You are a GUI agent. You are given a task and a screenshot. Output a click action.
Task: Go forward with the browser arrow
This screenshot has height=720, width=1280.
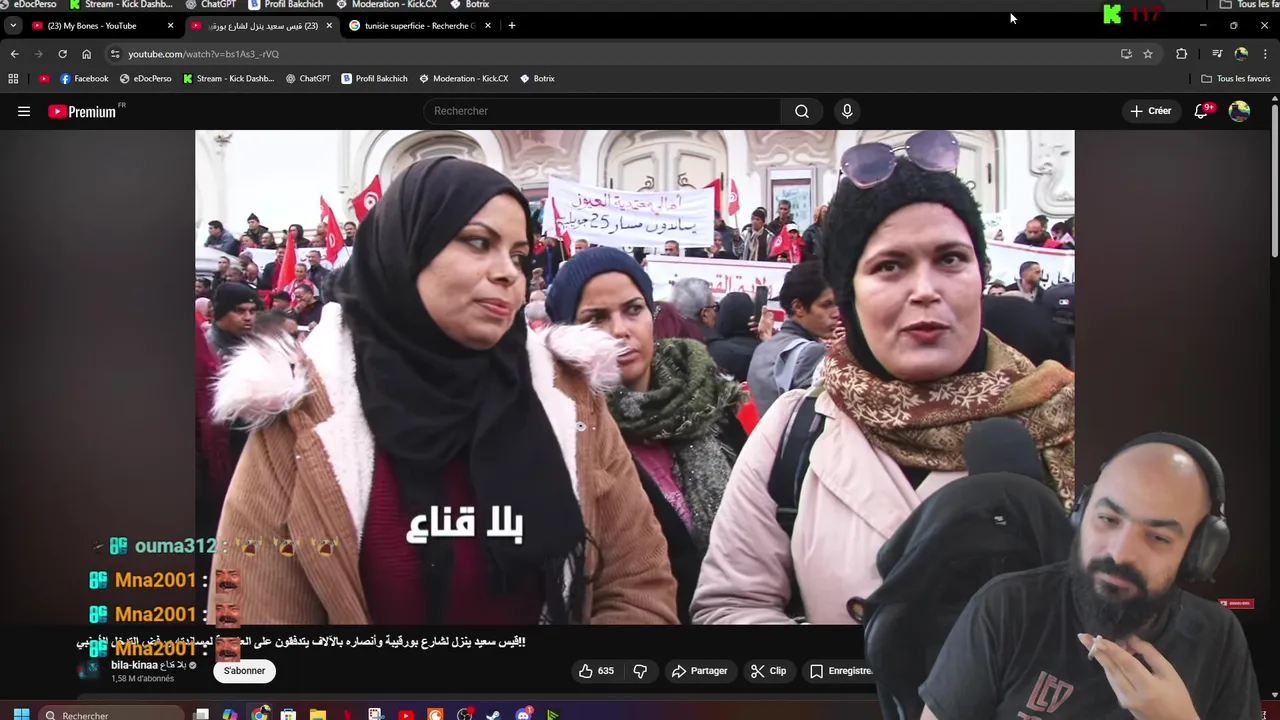38,54
